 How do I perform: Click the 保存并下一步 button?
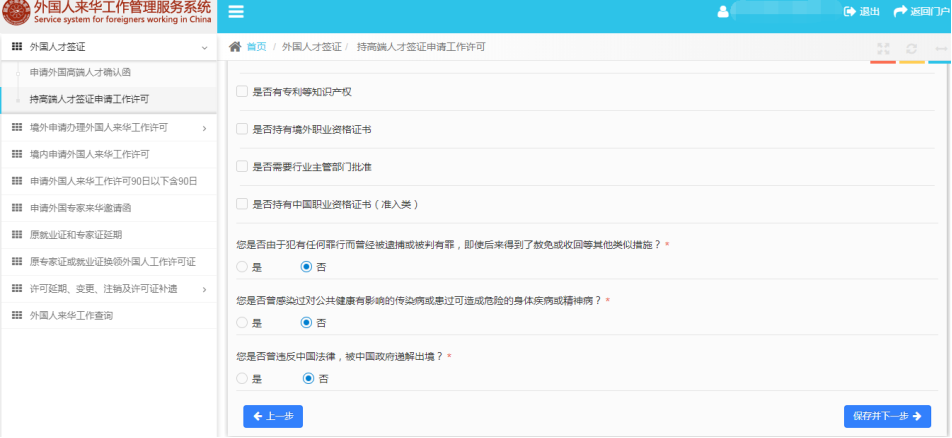pyautogui.click(x=887, y=416)
